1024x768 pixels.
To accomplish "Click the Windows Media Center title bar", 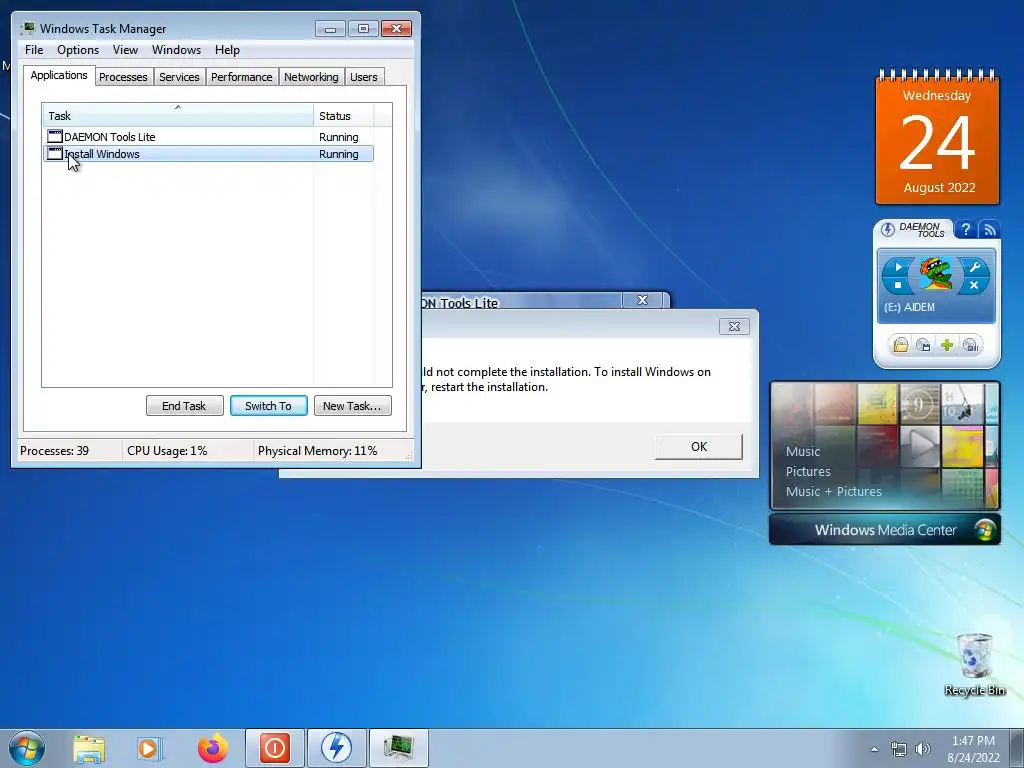I will click(885, 530).
